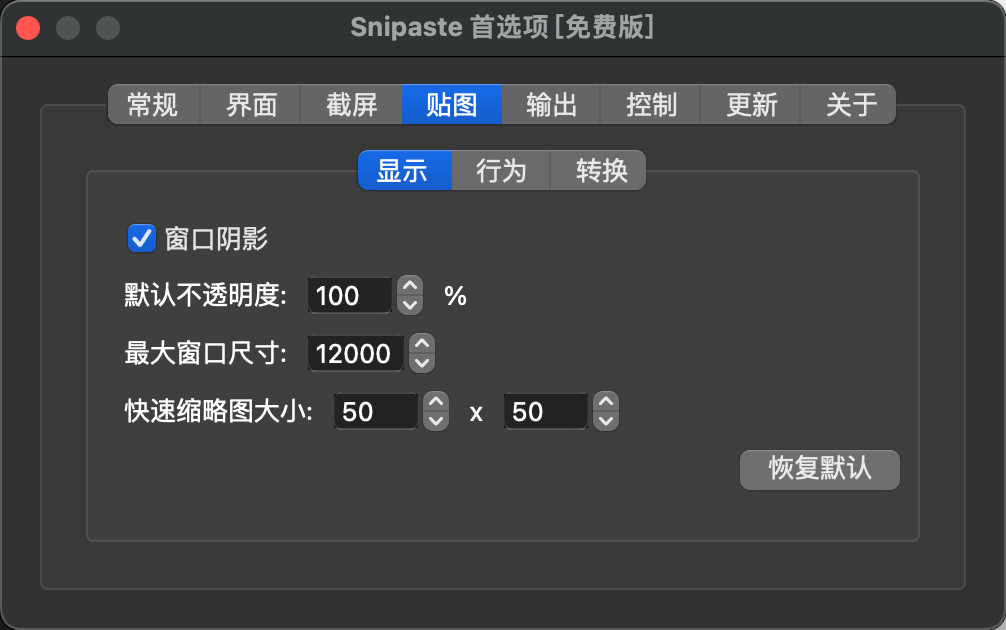Open the 关于 tab
Screen dimensions: 1006x630
(x=851, y=105)
